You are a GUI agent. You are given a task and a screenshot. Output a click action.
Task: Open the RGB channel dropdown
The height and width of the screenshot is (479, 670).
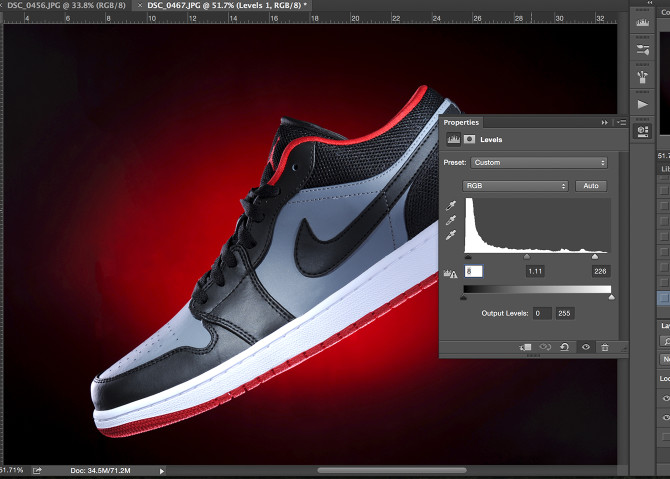pos(515,186)
